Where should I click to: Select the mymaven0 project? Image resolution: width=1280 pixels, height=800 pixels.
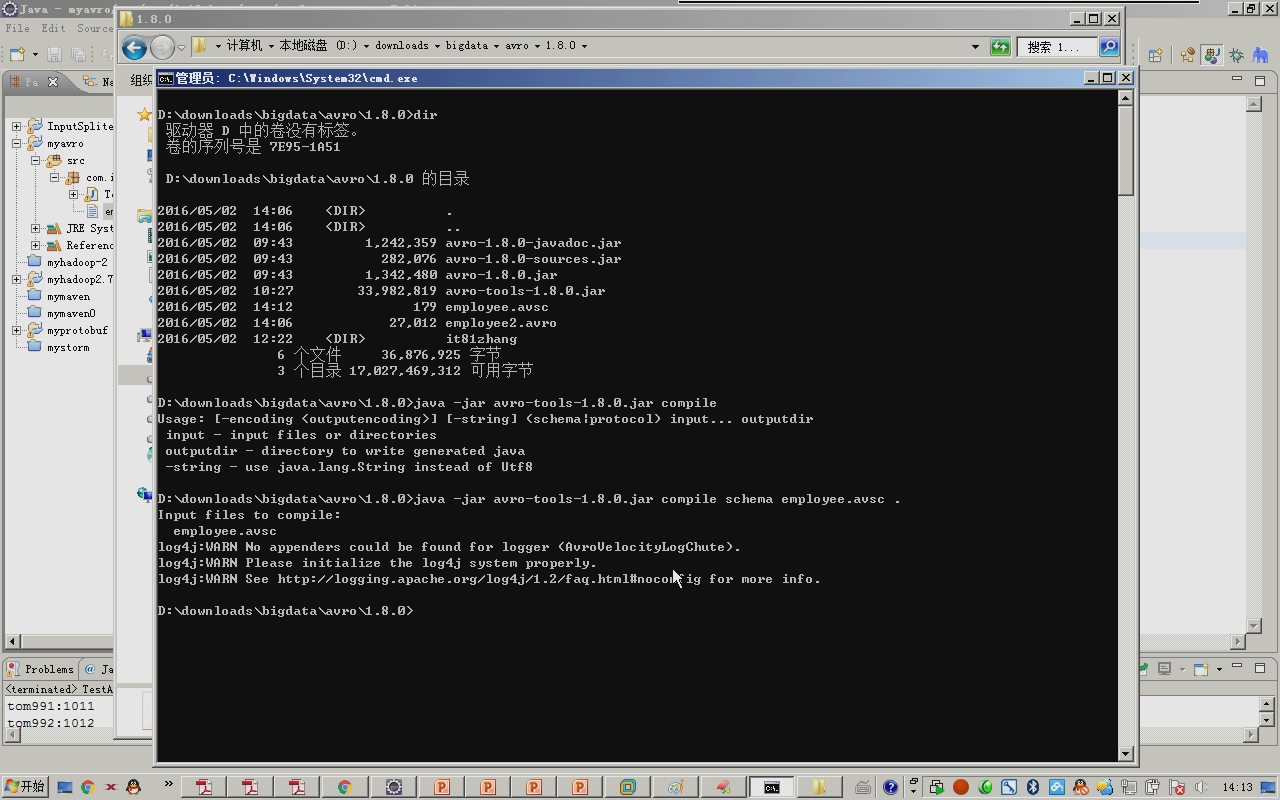click(x=71, y=313)
